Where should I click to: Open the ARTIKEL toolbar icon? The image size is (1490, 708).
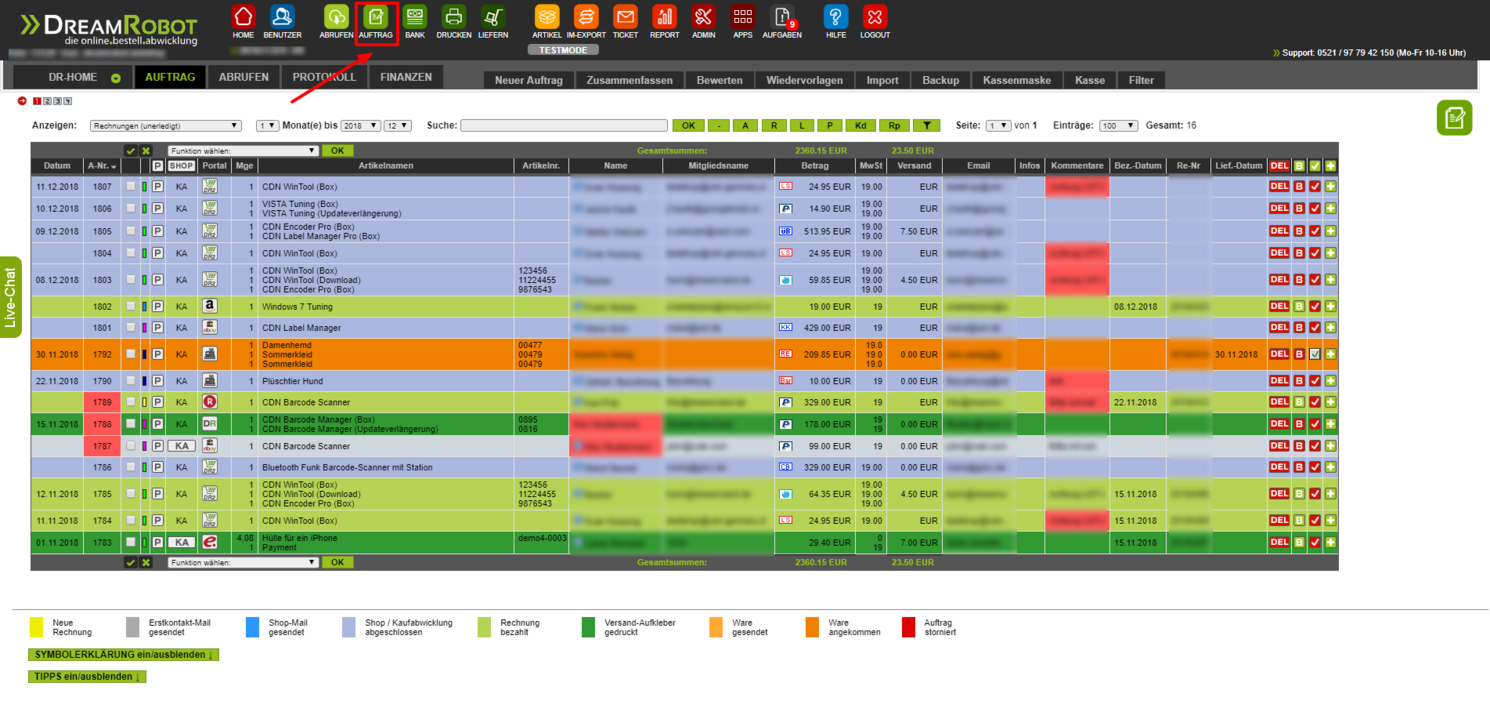click(547, 17)
